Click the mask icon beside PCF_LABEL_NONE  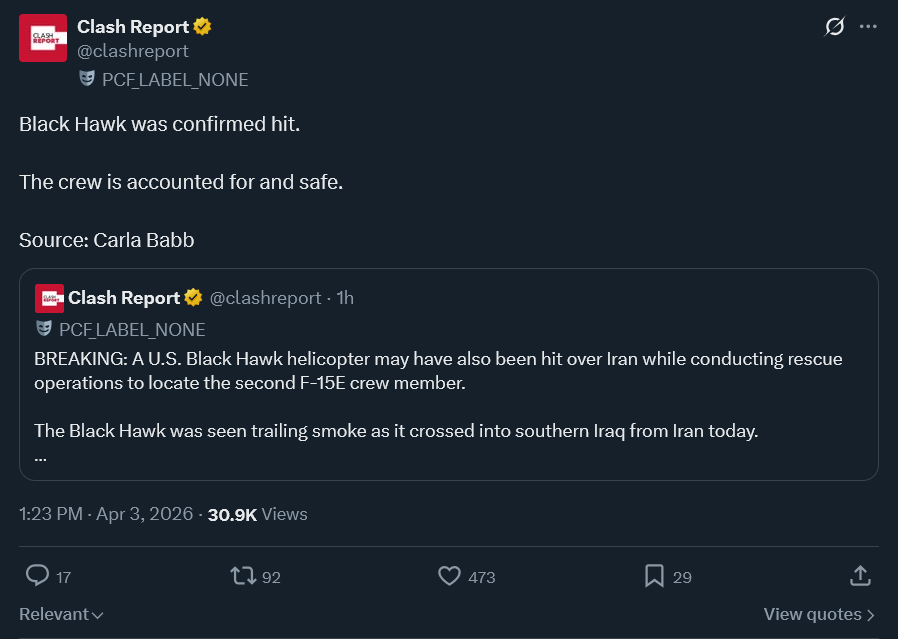(x=87, y=79)
